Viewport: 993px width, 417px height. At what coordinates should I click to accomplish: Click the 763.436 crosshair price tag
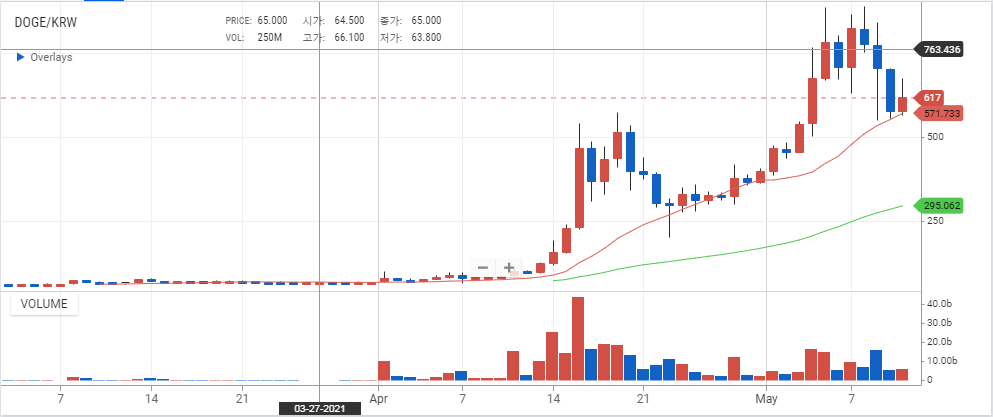click(940, 49)
